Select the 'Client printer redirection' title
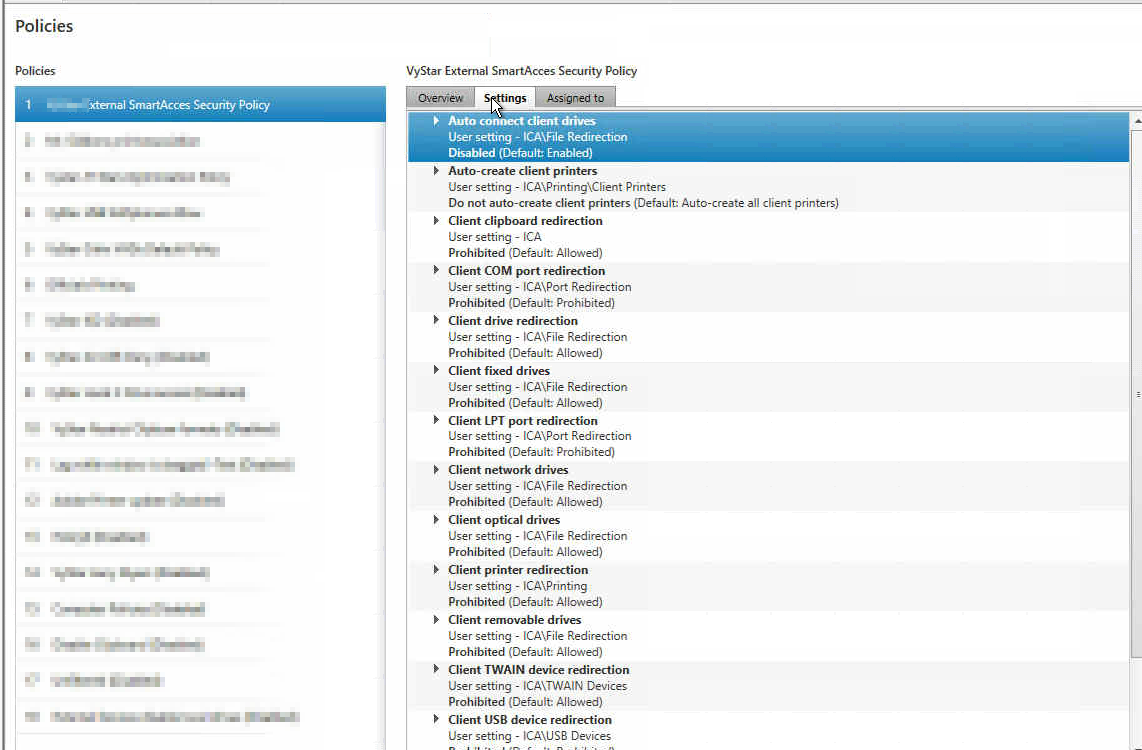This screenshot has width=1142, height=750. click(518, 570)
